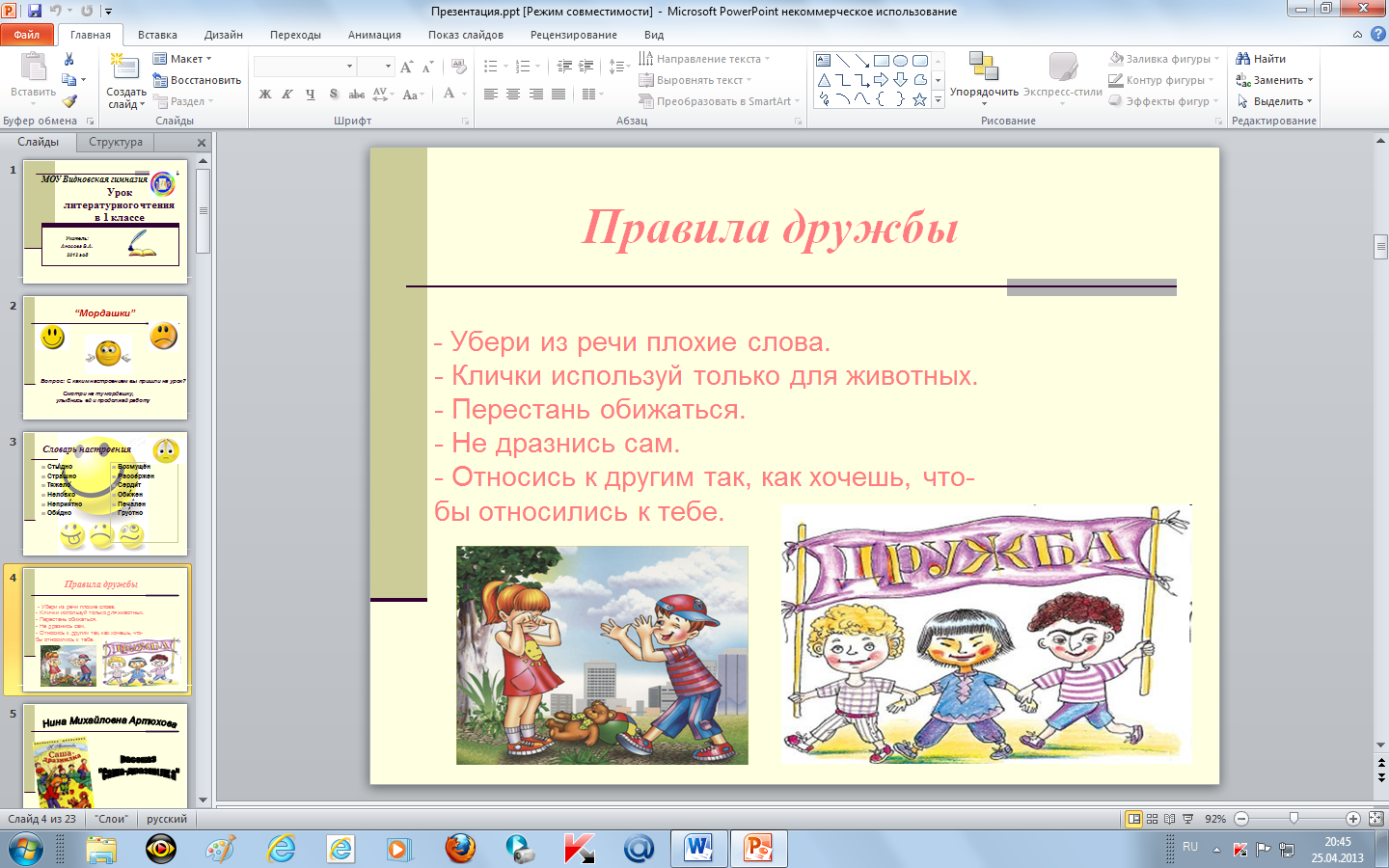Select the star shape in shapes gallery
1389x868 pixels.
pyautogui.click(x=919, y=99)
